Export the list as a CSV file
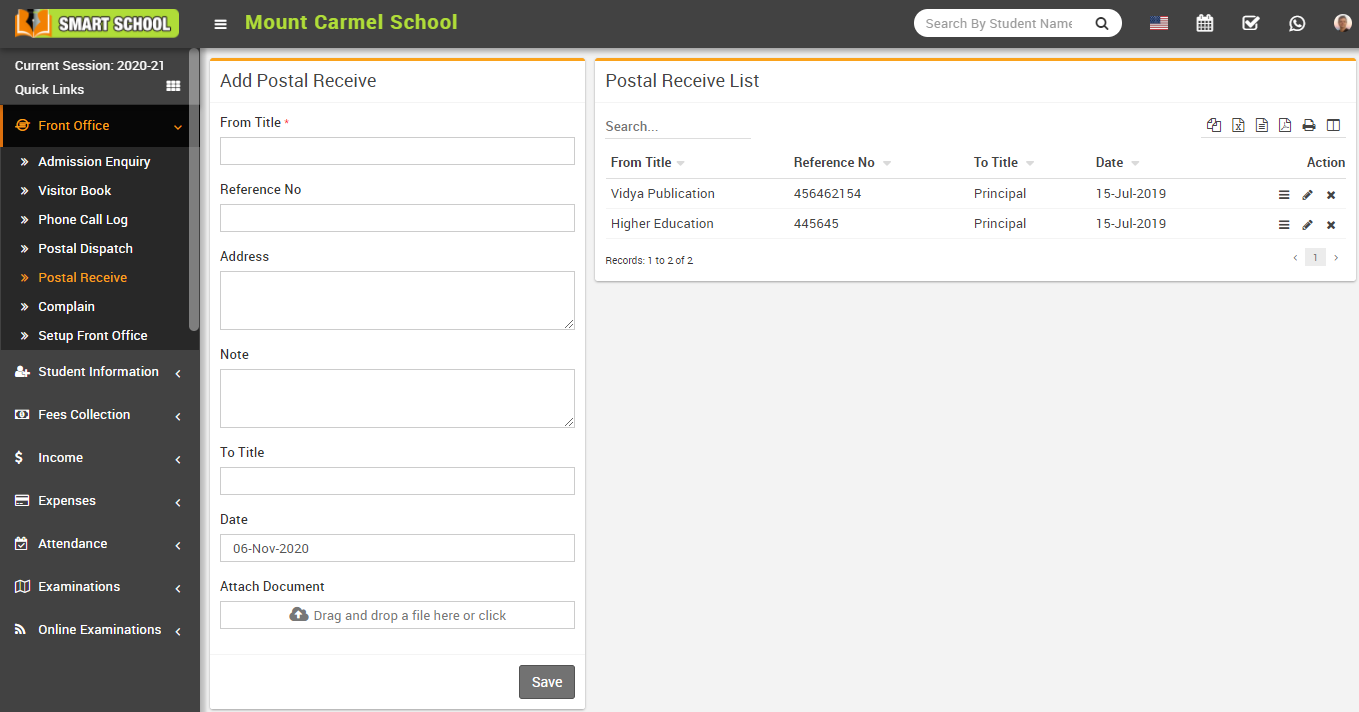The height and width of the screenshot is (712, 1359). (x=1262, y=125)
